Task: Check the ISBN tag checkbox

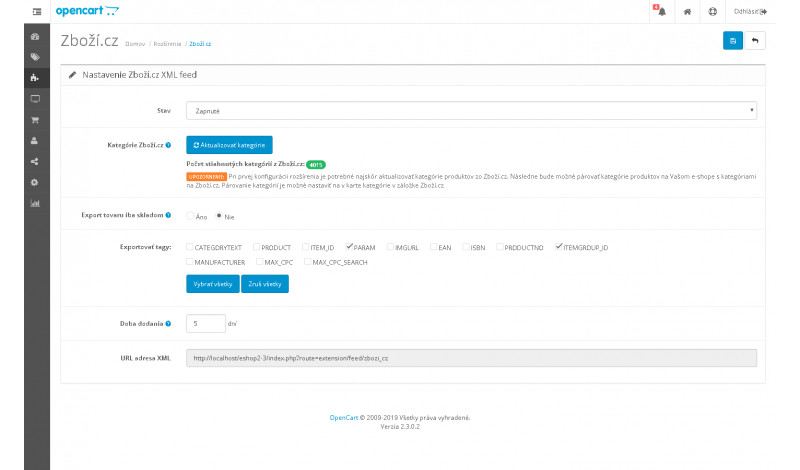Action: click(466, 247)
